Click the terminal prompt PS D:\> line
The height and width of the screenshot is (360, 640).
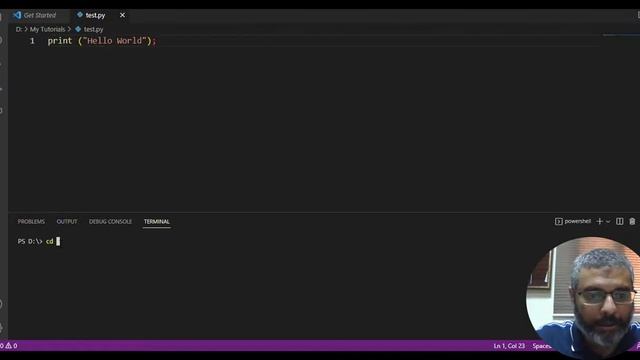30,242
